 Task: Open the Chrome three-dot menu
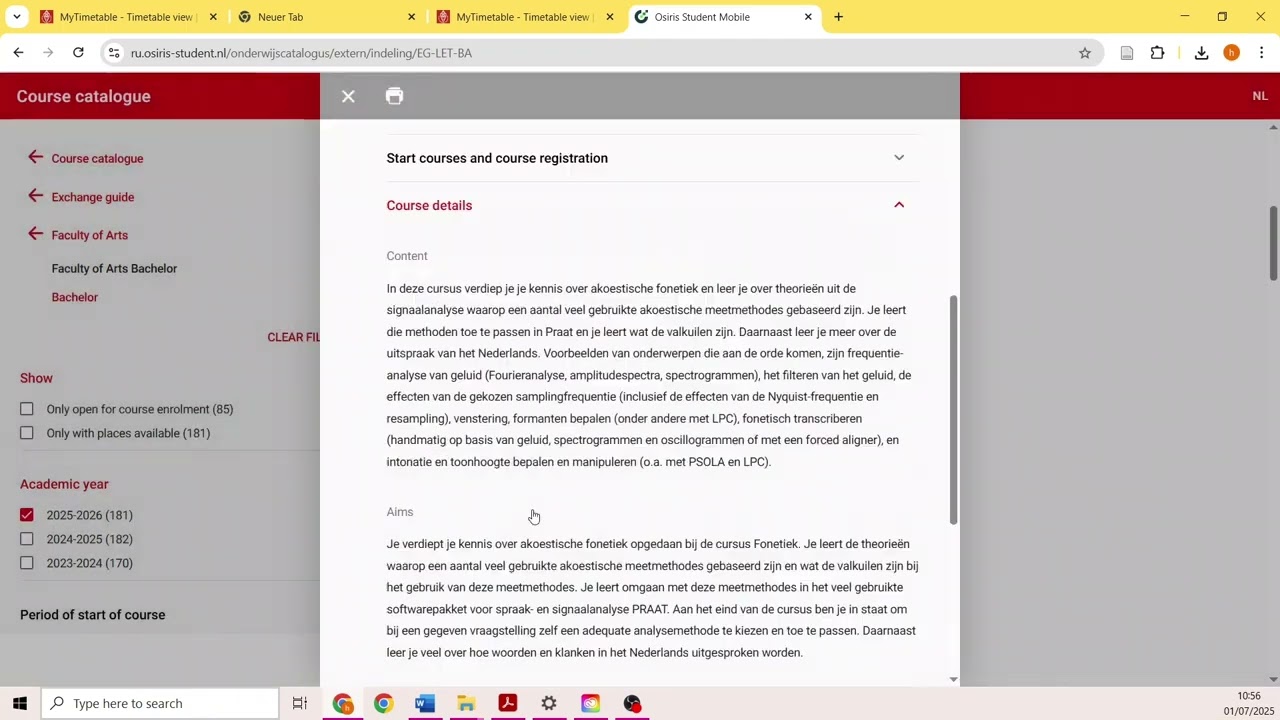(1262, 53)
